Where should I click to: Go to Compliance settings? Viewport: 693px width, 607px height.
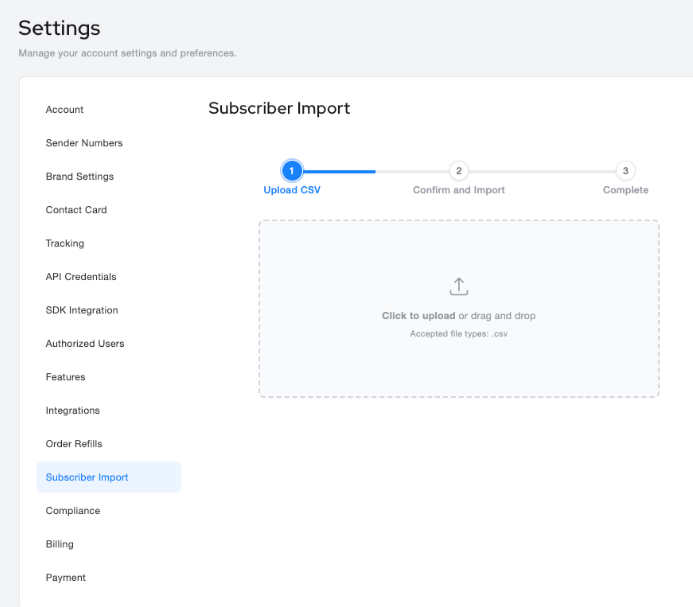(73, 511)
